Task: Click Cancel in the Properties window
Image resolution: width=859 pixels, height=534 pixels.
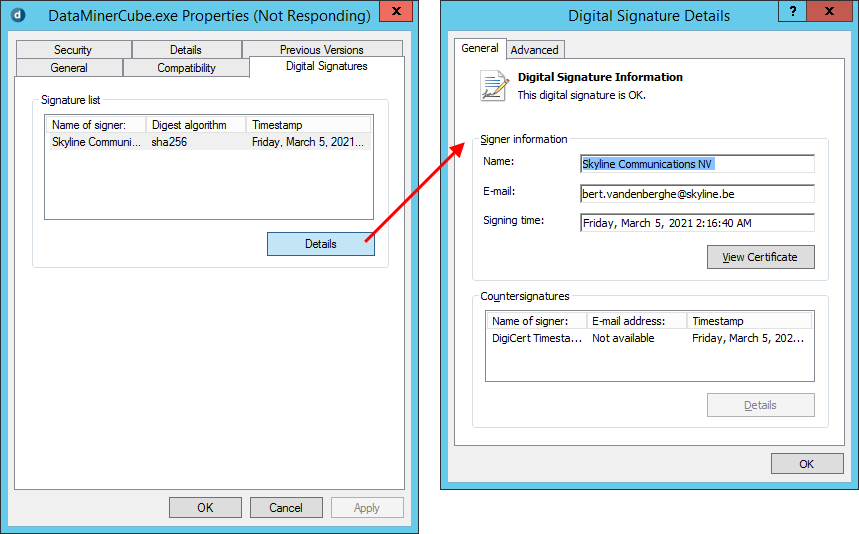Action: tap(286, 508)
